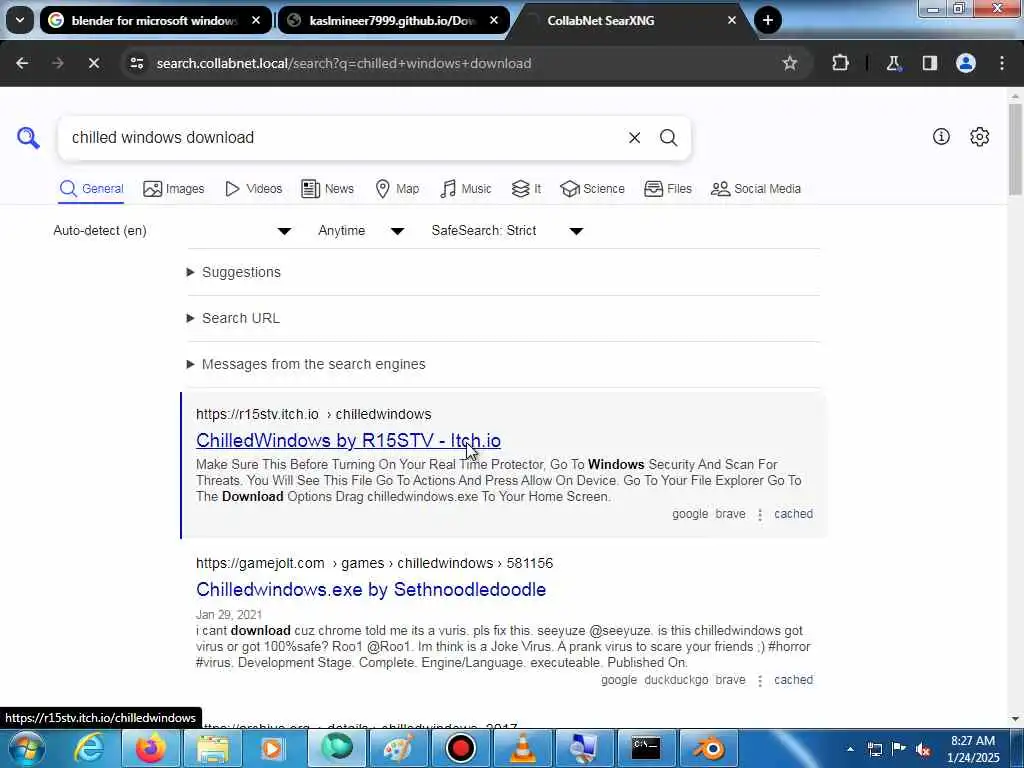Switch to kaslmineer7999.github.io tab

[x=393, y=20]
